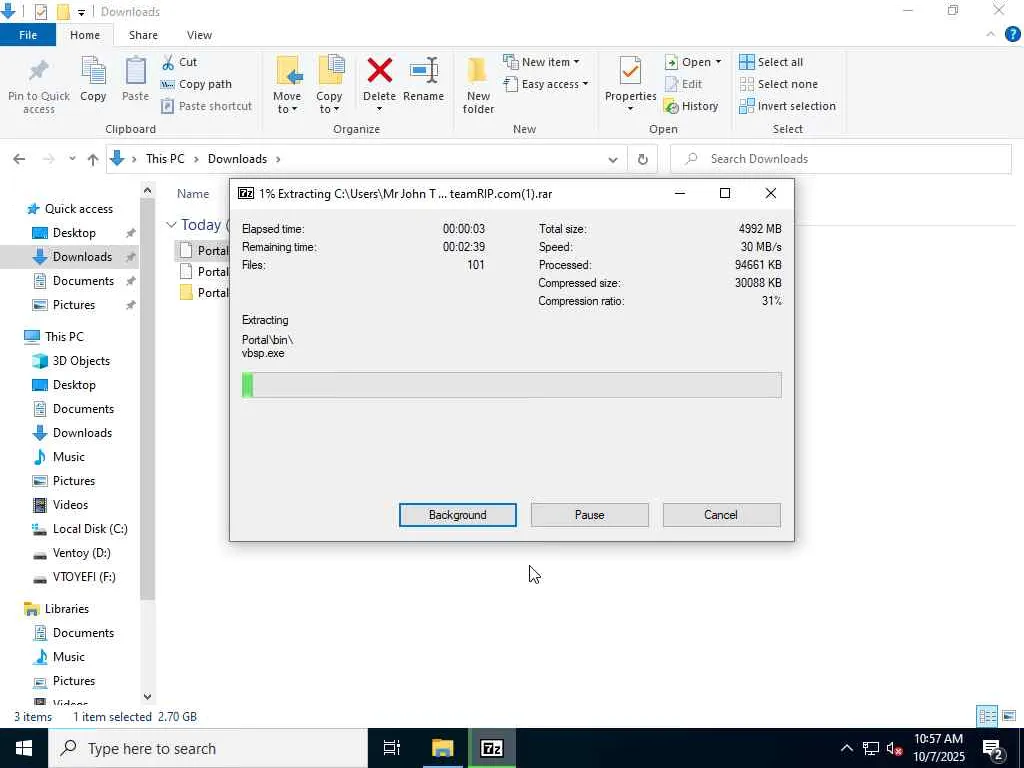Click Pin to Quick access icon
This screenshot has height=768, width=1024.
point(39,71)
